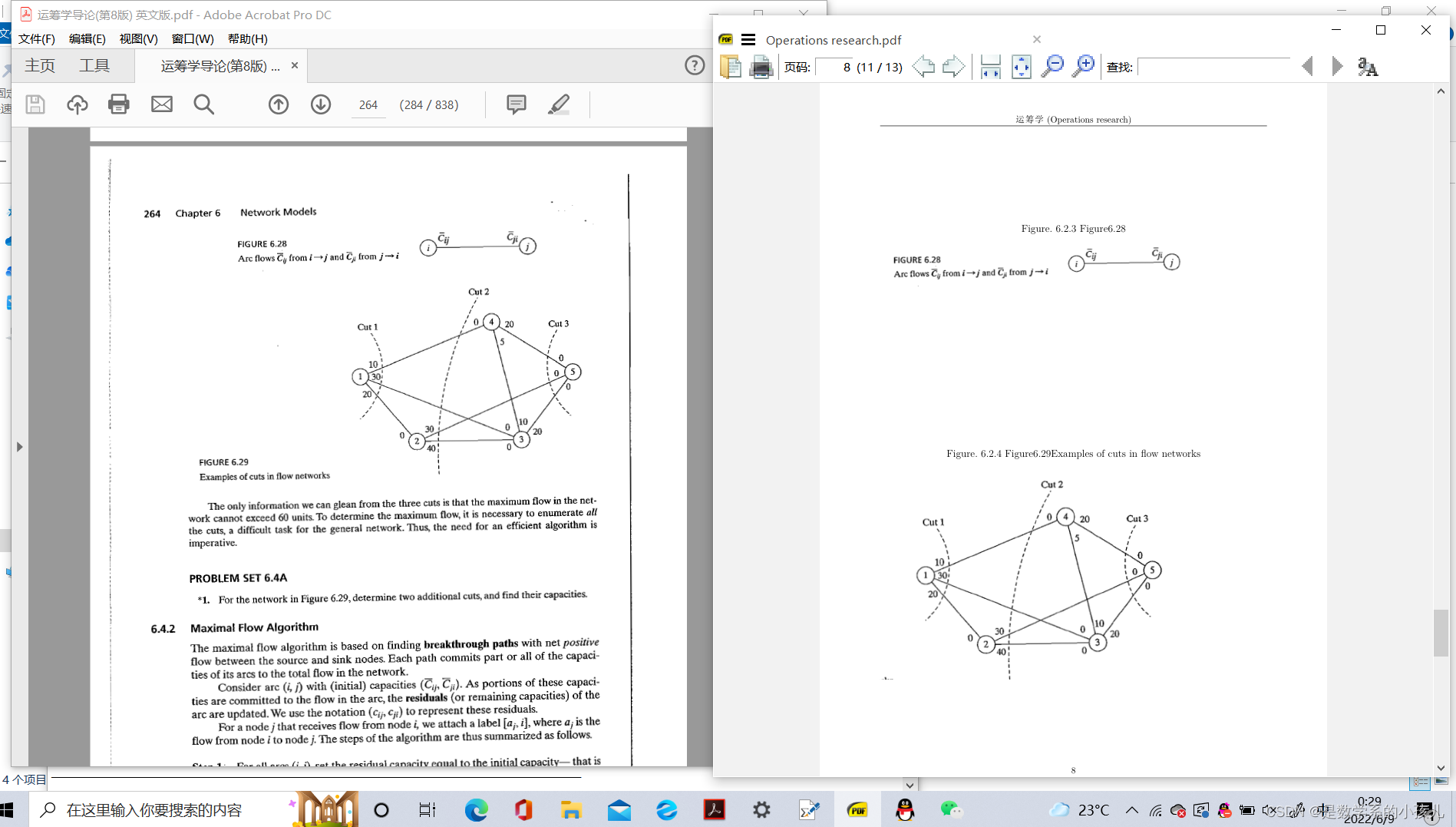This screenshot has width=1456, height=827.
Task: Zoom out on Operations research.pdf
Action: pyautogui.click(x=1053, y=67)
